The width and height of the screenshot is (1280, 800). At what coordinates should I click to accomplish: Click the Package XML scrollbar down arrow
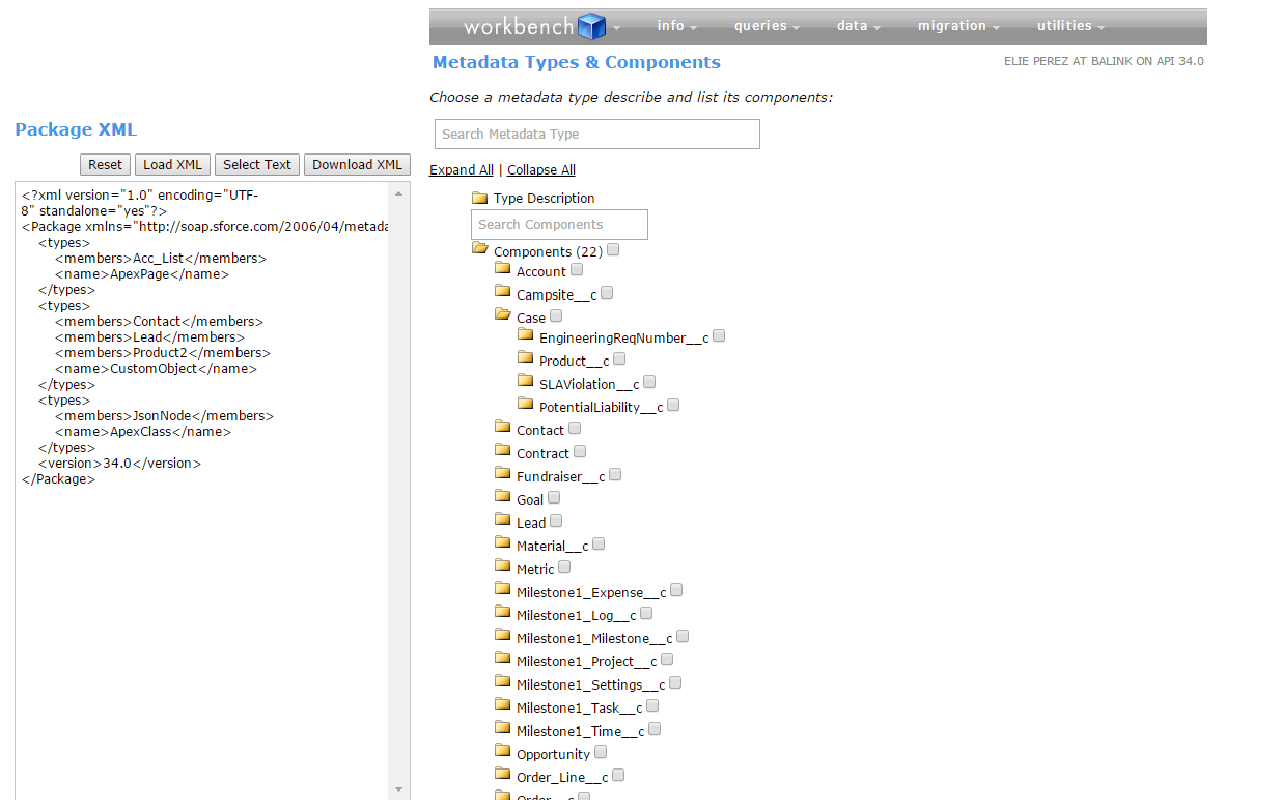click(x=399, y=789)
